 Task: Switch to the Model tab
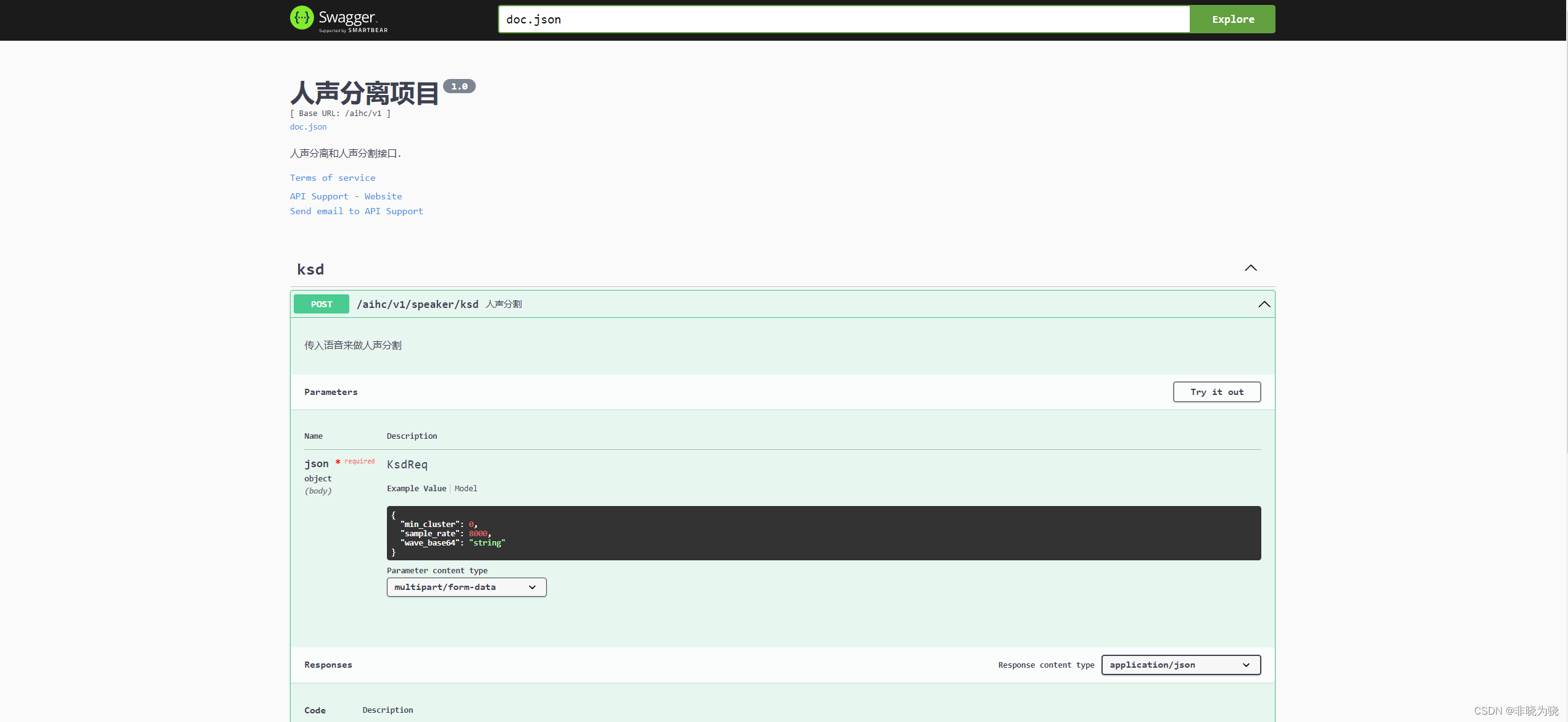point(466,488)
